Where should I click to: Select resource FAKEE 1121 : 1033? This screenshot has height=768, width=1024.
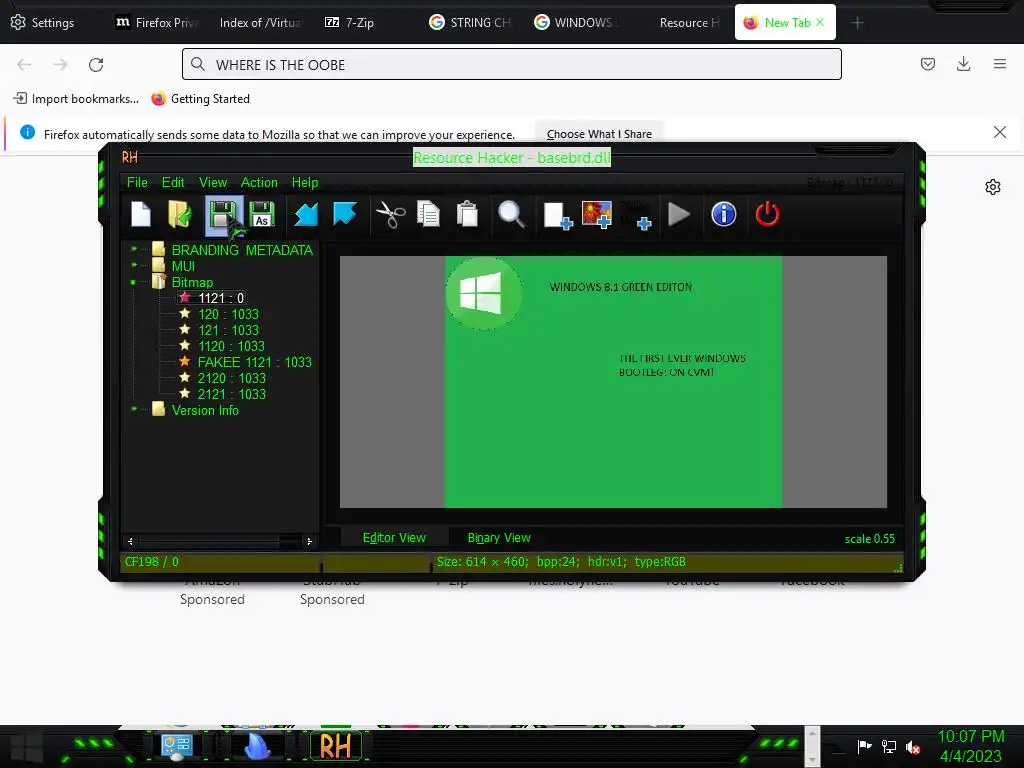(x=255, y=362)
